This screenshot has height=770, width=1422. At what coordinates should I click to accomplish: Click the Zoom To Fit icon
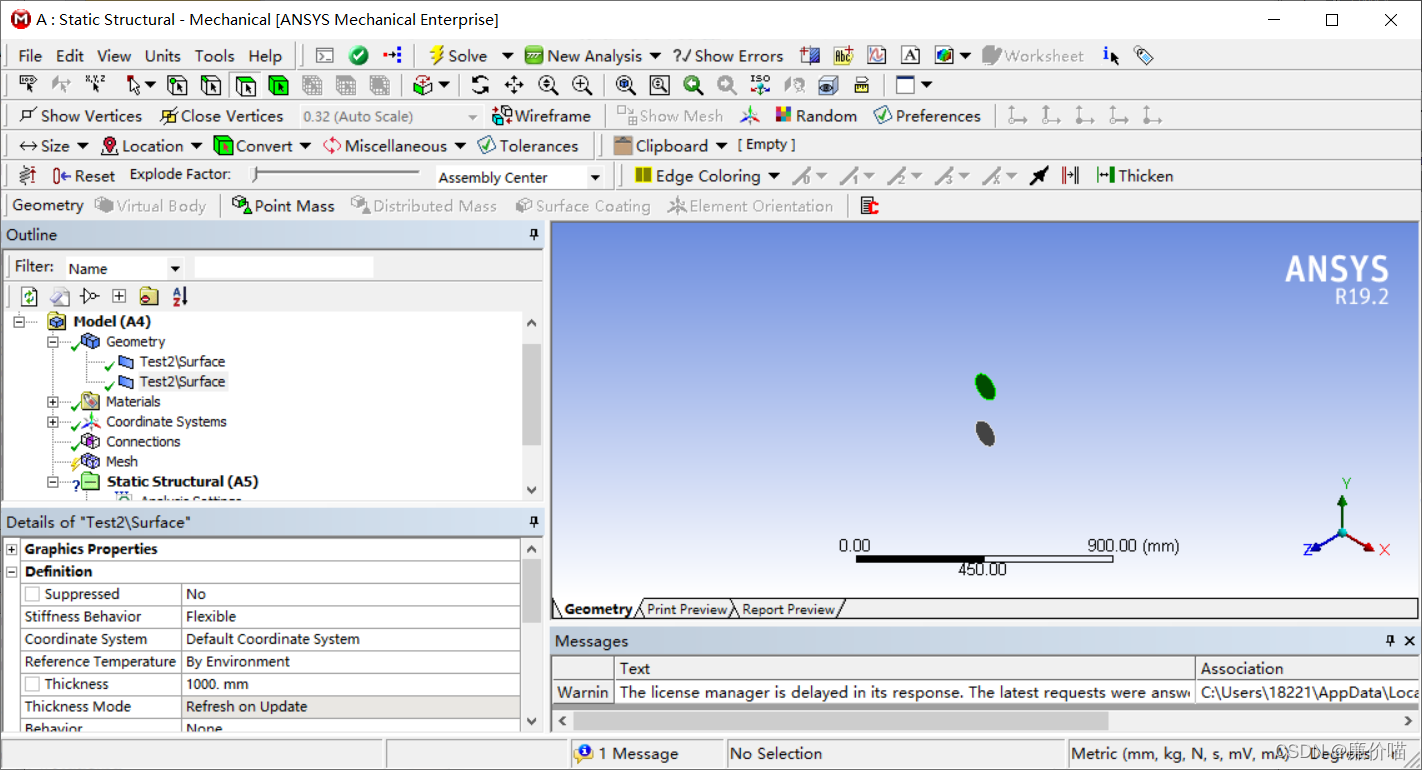626,85
